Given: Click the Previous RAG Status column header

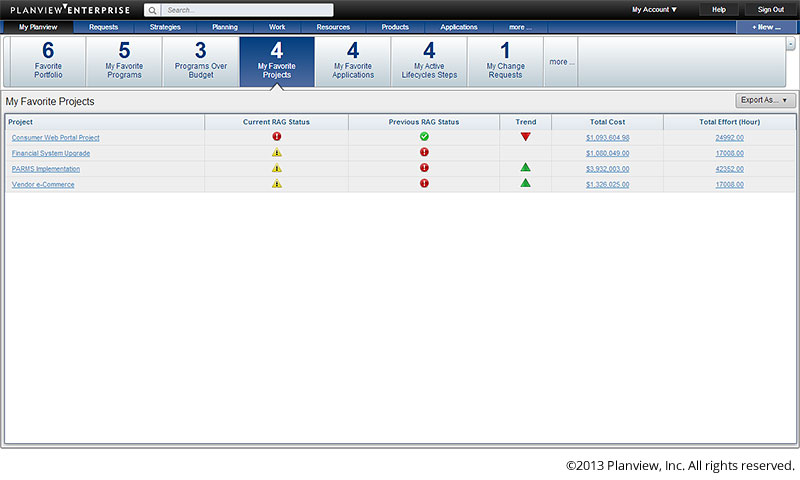Looking at the screenshot, I should coord(424,122).
